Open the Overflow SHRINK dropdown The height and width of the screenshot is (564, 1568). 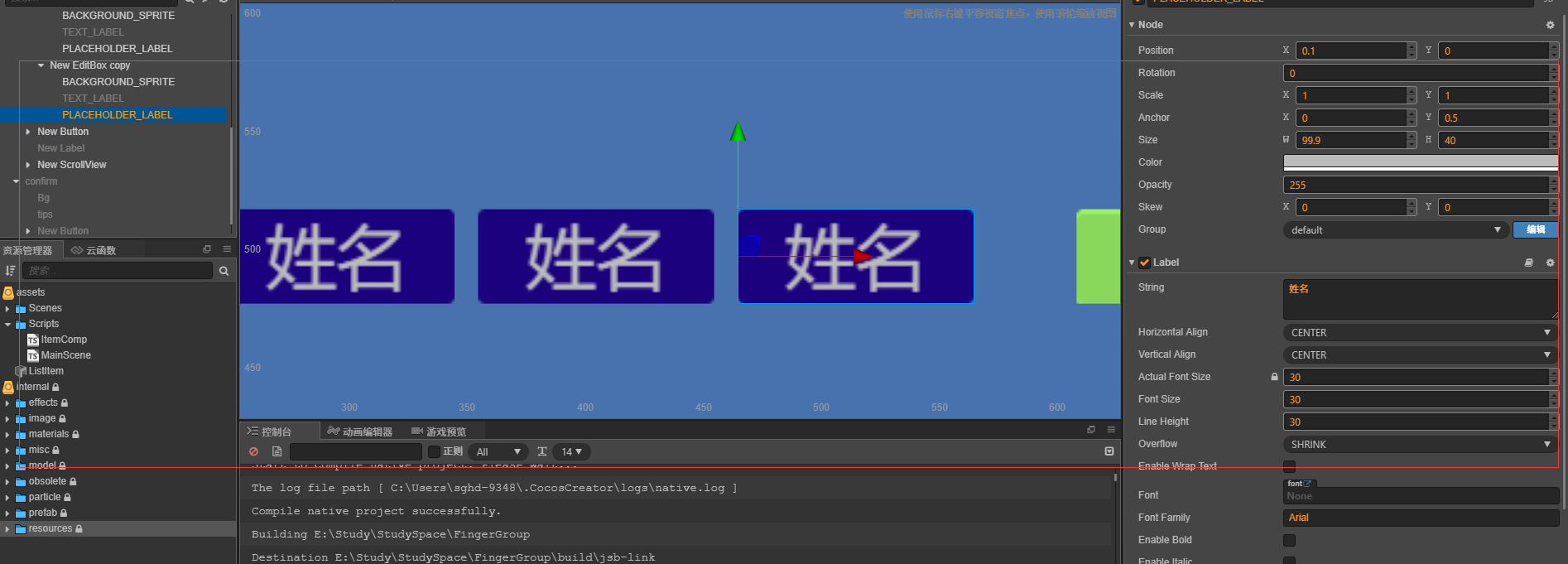point(1420,444)
